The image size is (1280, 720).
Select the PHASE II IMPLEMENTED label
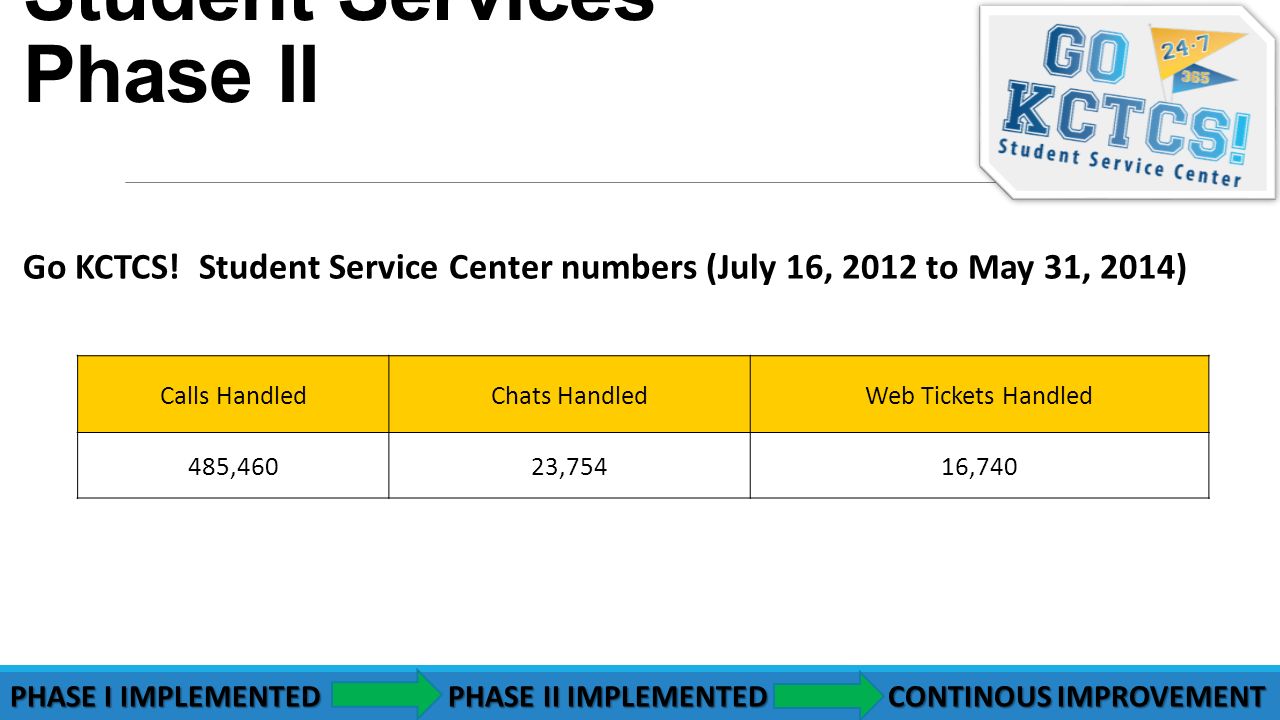point(608,696)
